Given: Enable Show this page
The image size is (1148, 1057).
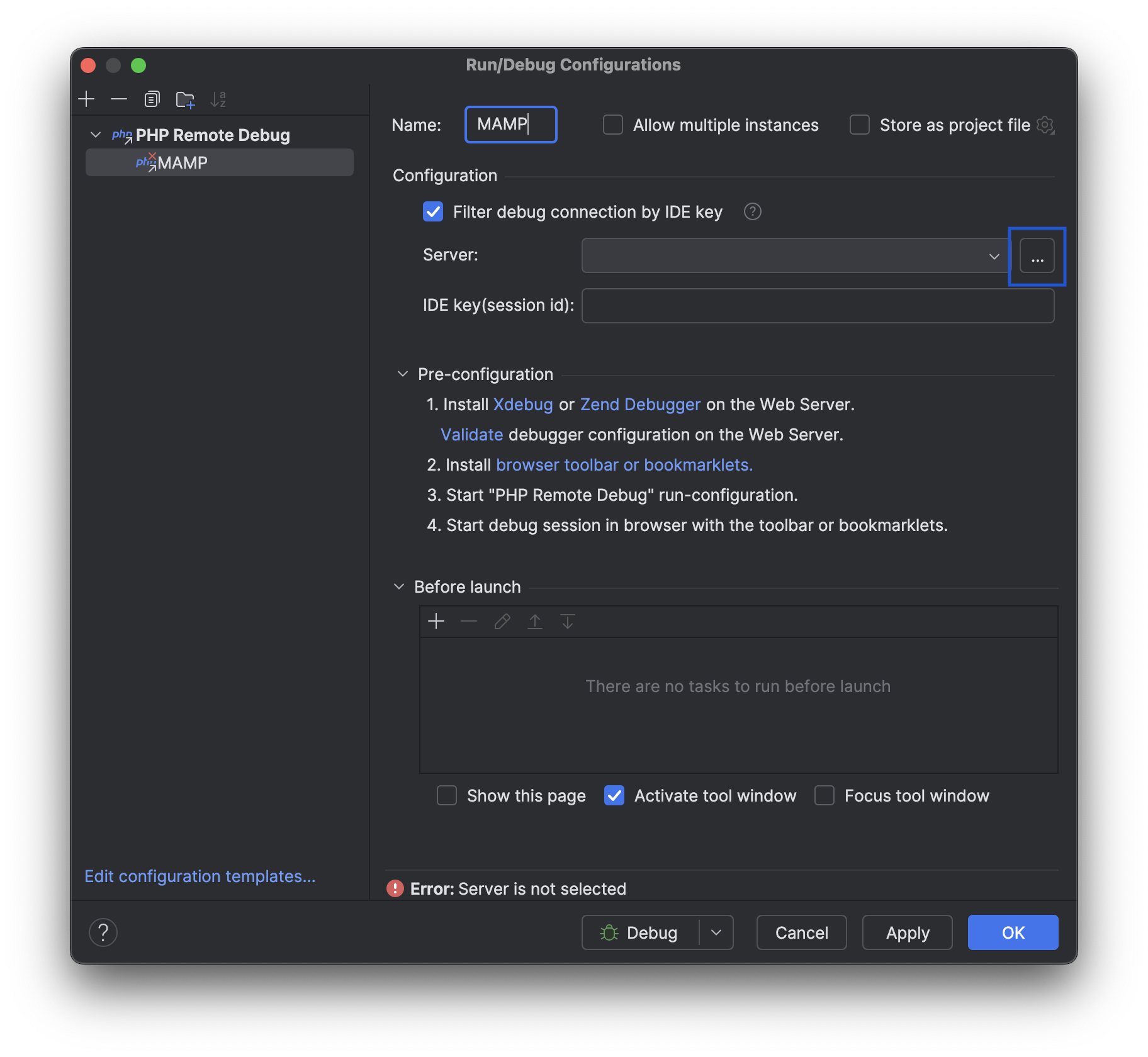Looking at the screenshot, I should click(446, 795).
